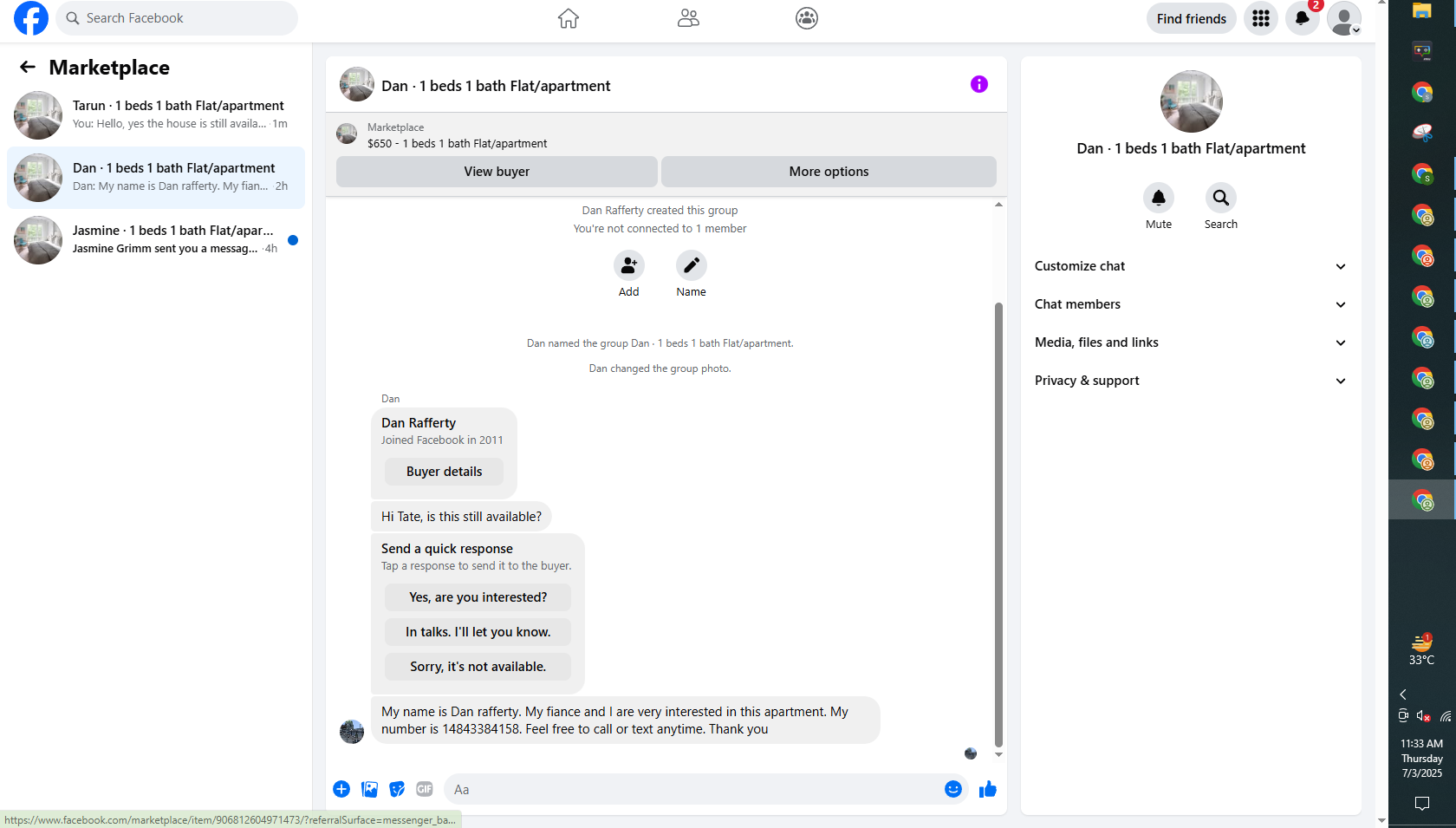
Task: Show hidden tray icons chevron
Action: tap(1403, 694)
